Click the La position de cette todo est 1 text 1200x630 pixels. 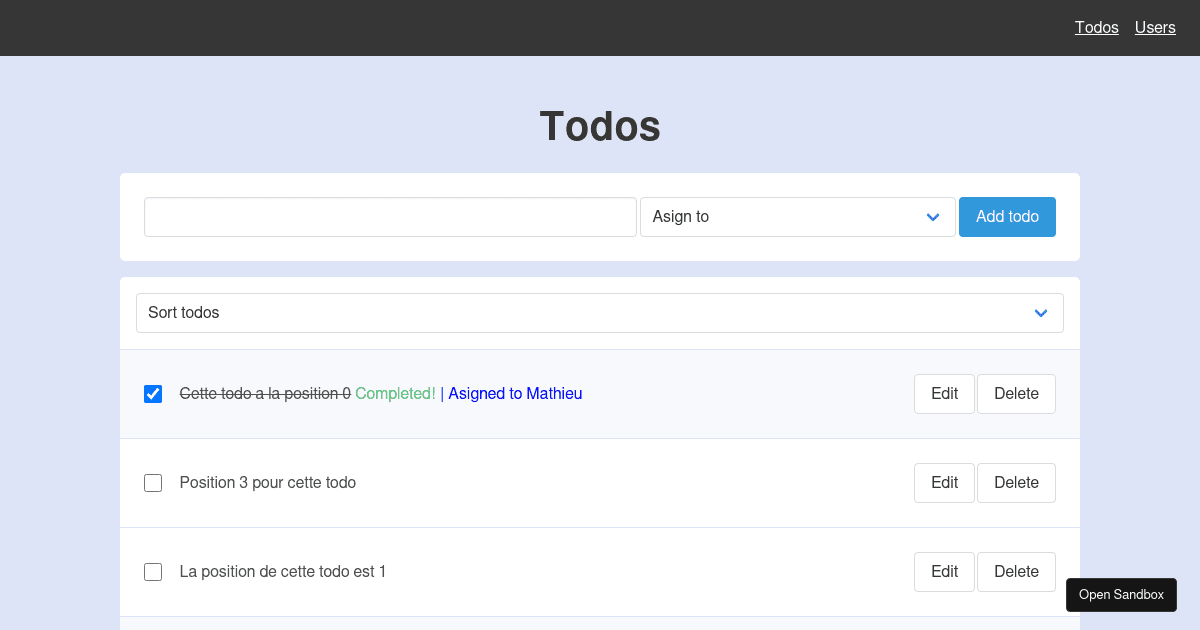coord(283,572)
